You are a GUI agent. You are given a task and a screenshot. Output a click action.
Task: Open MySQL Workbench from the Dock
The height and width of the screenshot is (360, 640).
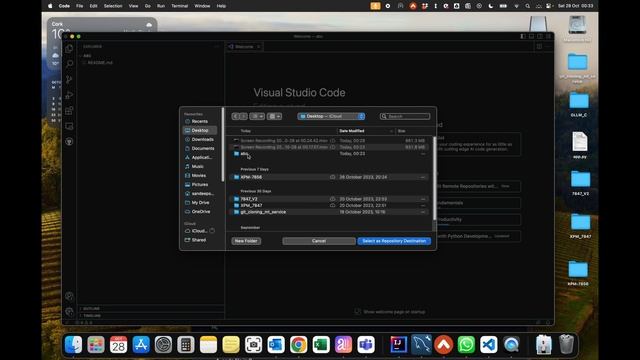pyautogui.click(x=421, y=345)
